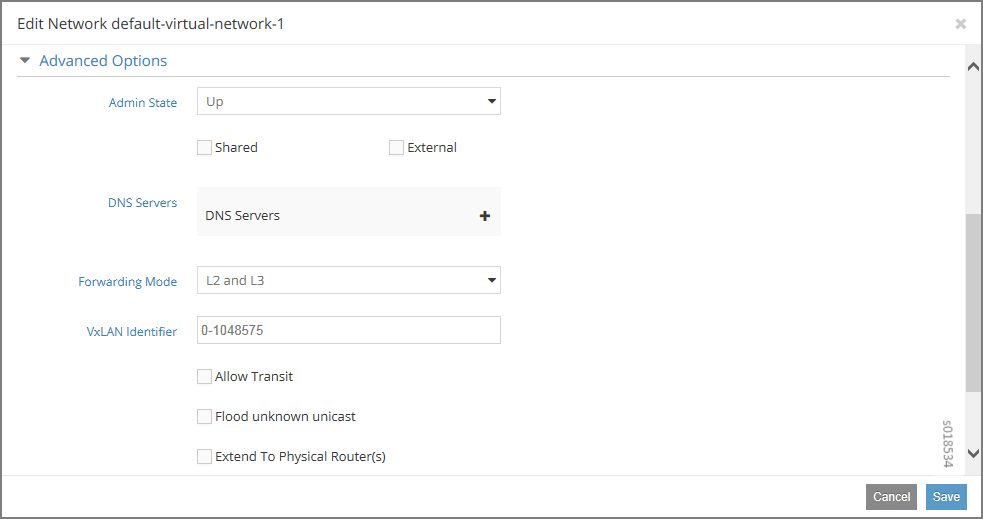Click the DNS Servers field label
This screenshot has height=519, width=983.
(142, 203)
